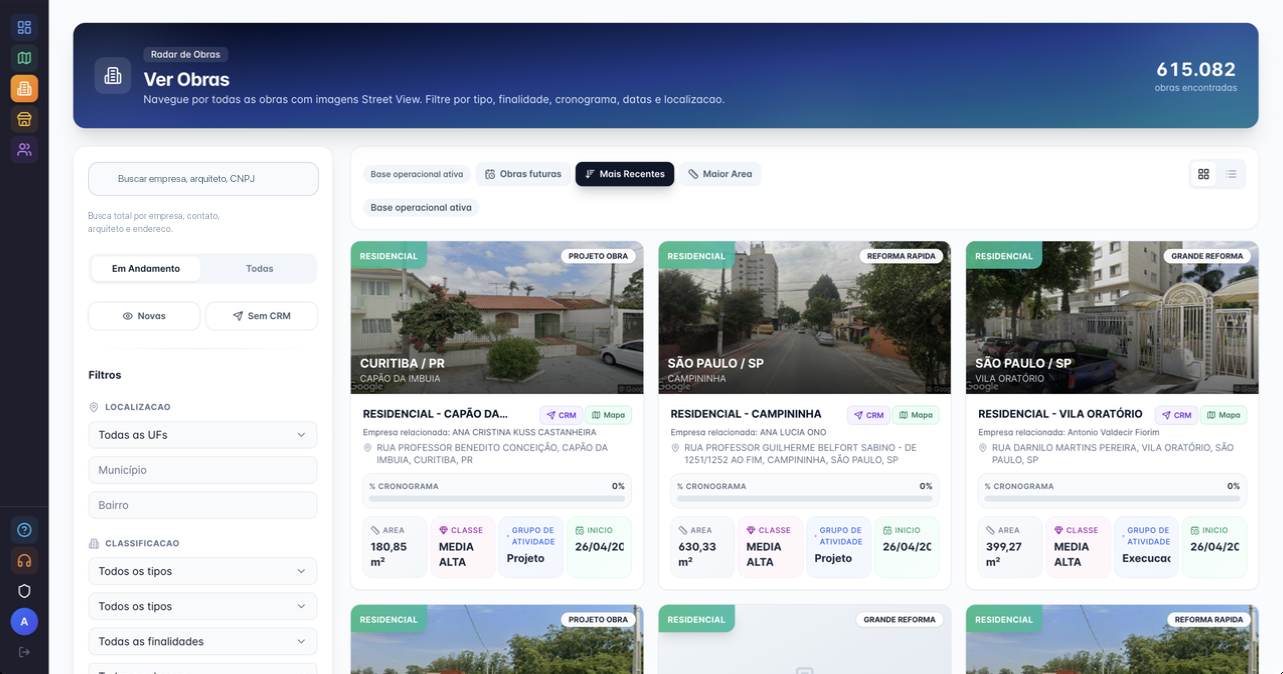Open CRM for Residencial - Vila Oratório
Screen dimensions: 1283x674
1176,415
